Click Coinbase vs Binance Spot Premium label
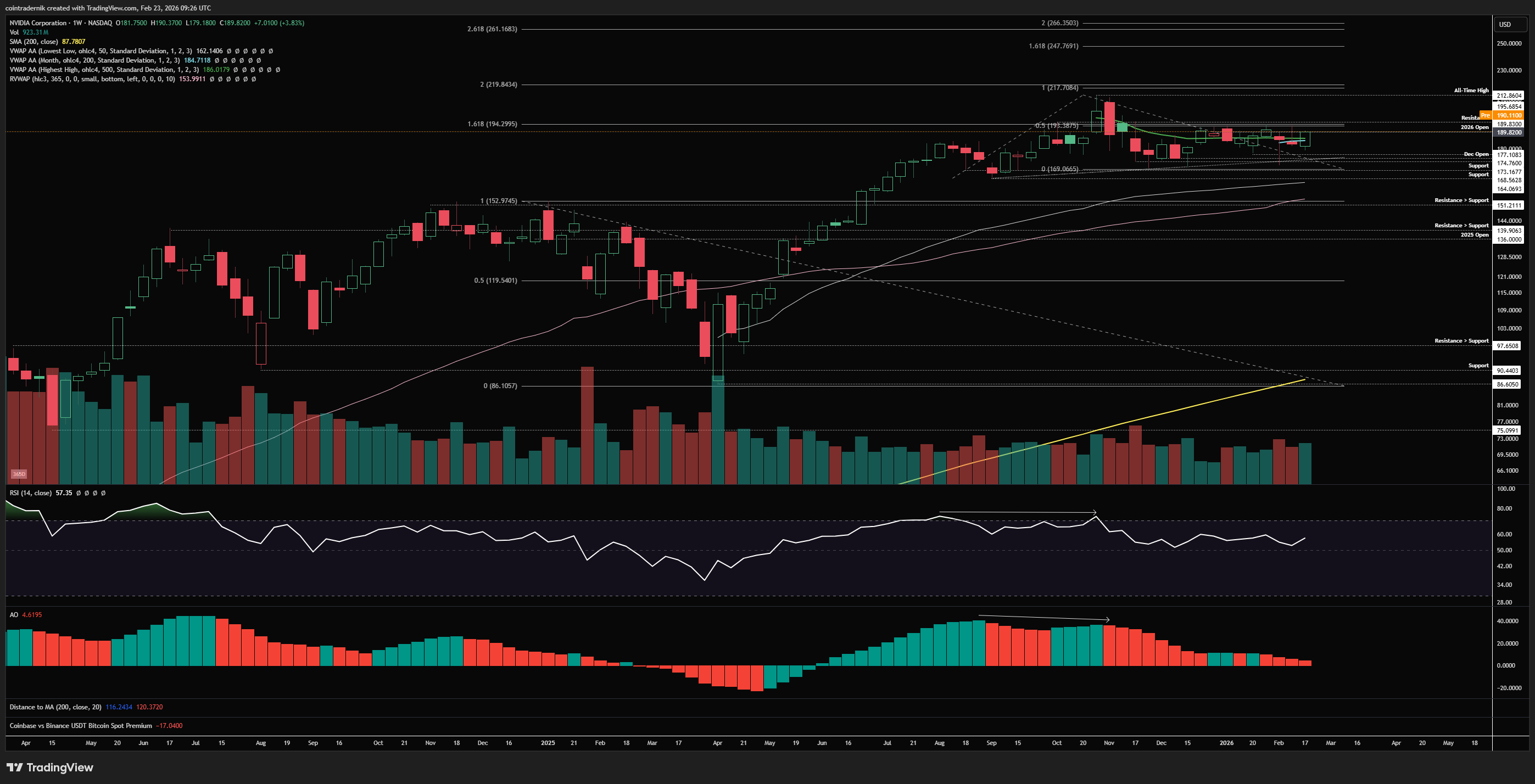The image size is (1535, 784). point(80,726)
